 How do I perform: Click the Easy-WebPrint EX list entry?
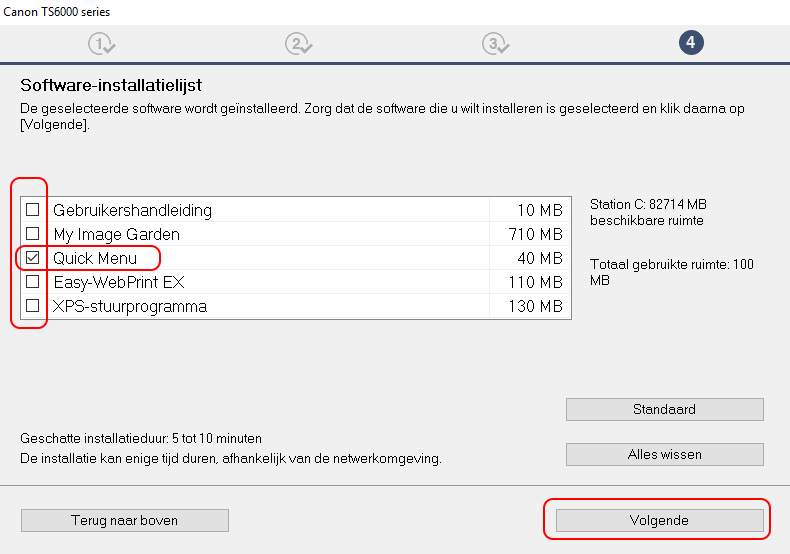coord(119,282)
